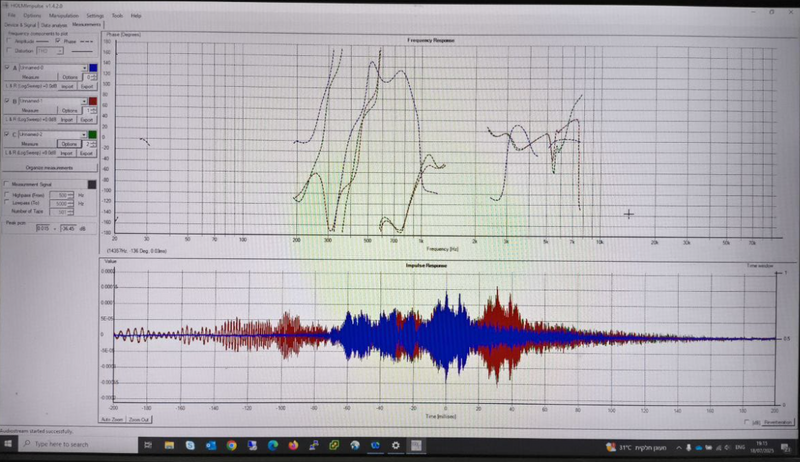
Task: Click Organize measurements button
Action: click(49, 168)
